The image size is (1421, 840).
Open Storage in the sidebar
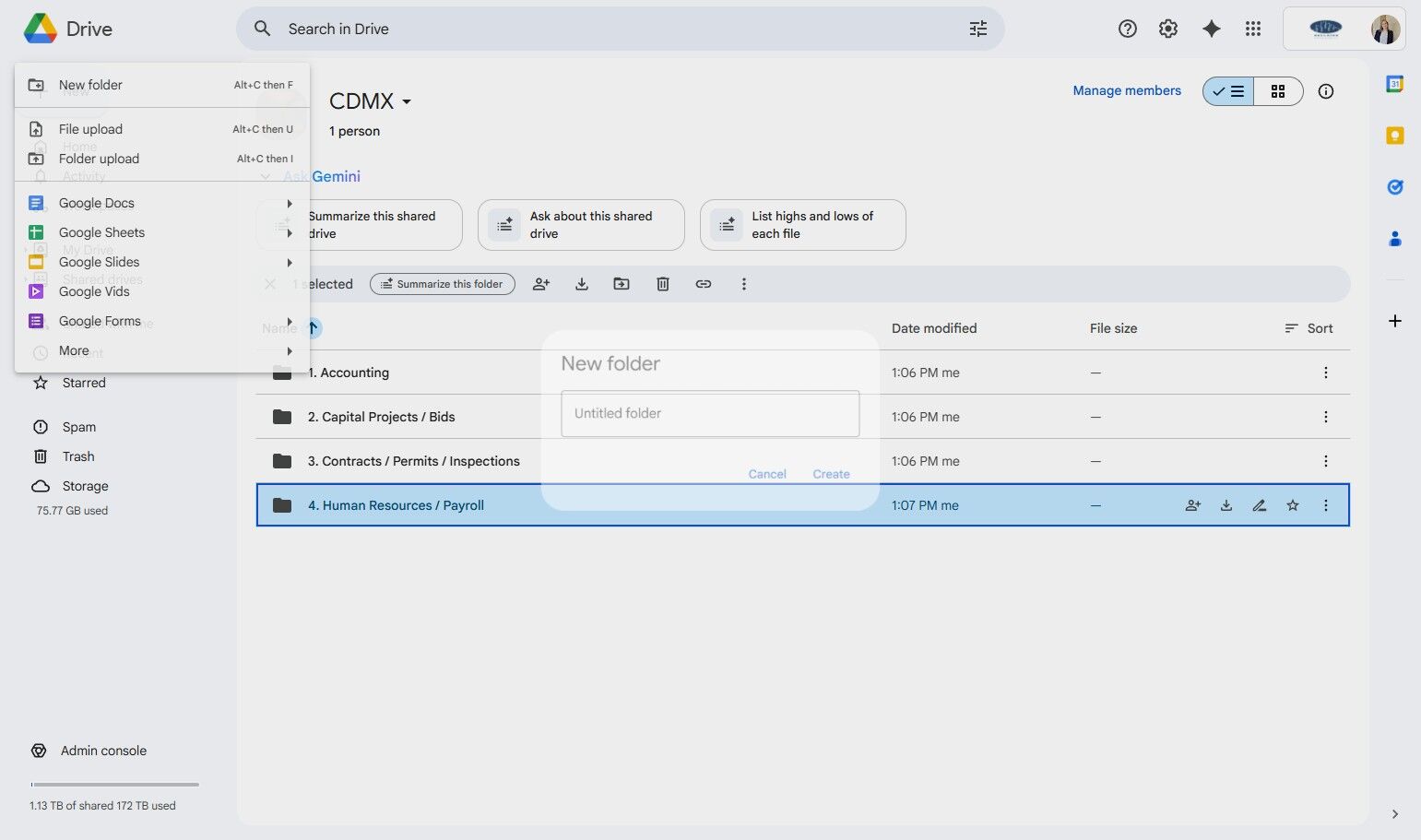(85, 486)
